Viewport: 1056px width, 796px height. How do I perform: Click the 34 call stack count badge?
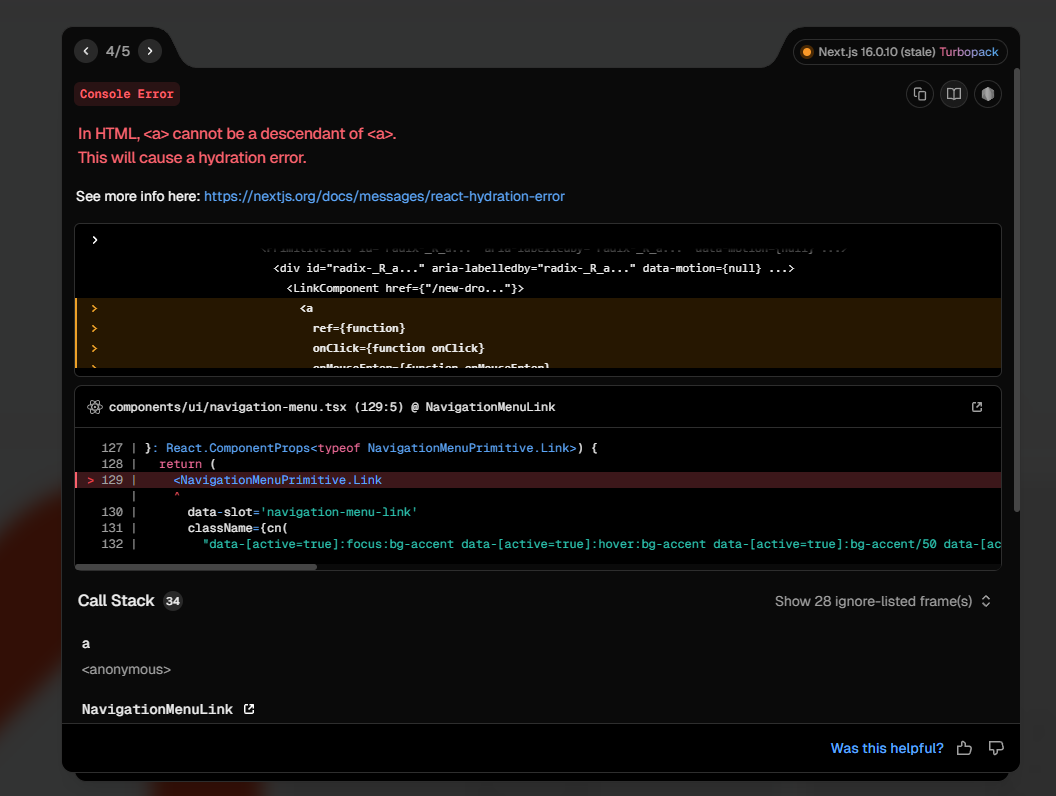point(173,601)
